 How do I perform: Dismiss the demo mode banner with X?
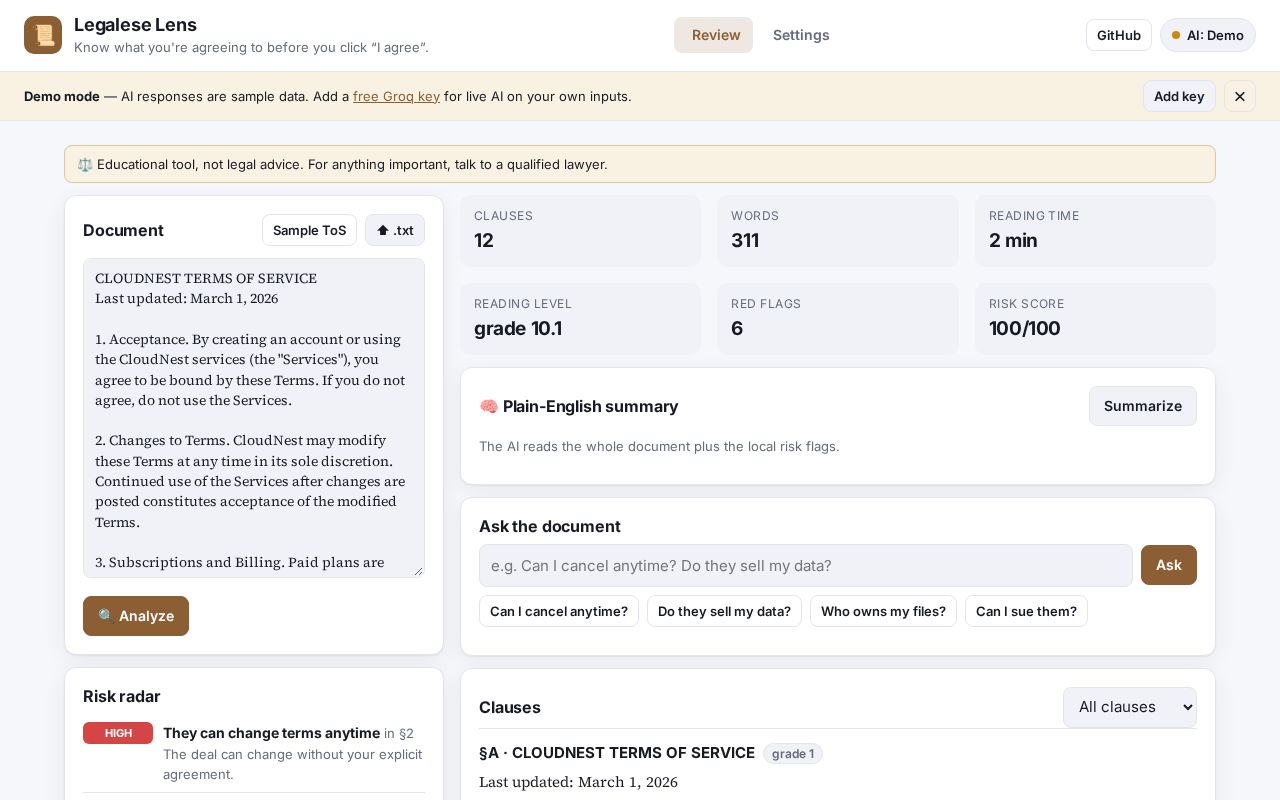tap(1240, 96)
